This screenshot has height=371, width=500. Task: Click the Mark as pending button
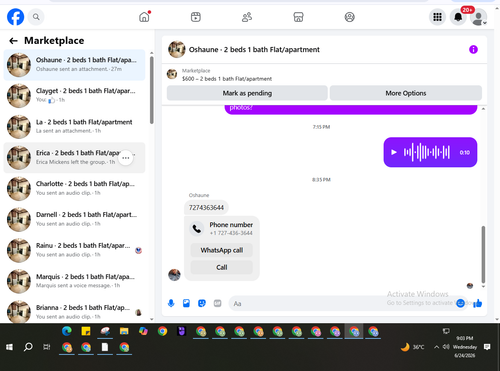[x=247, y=93]
